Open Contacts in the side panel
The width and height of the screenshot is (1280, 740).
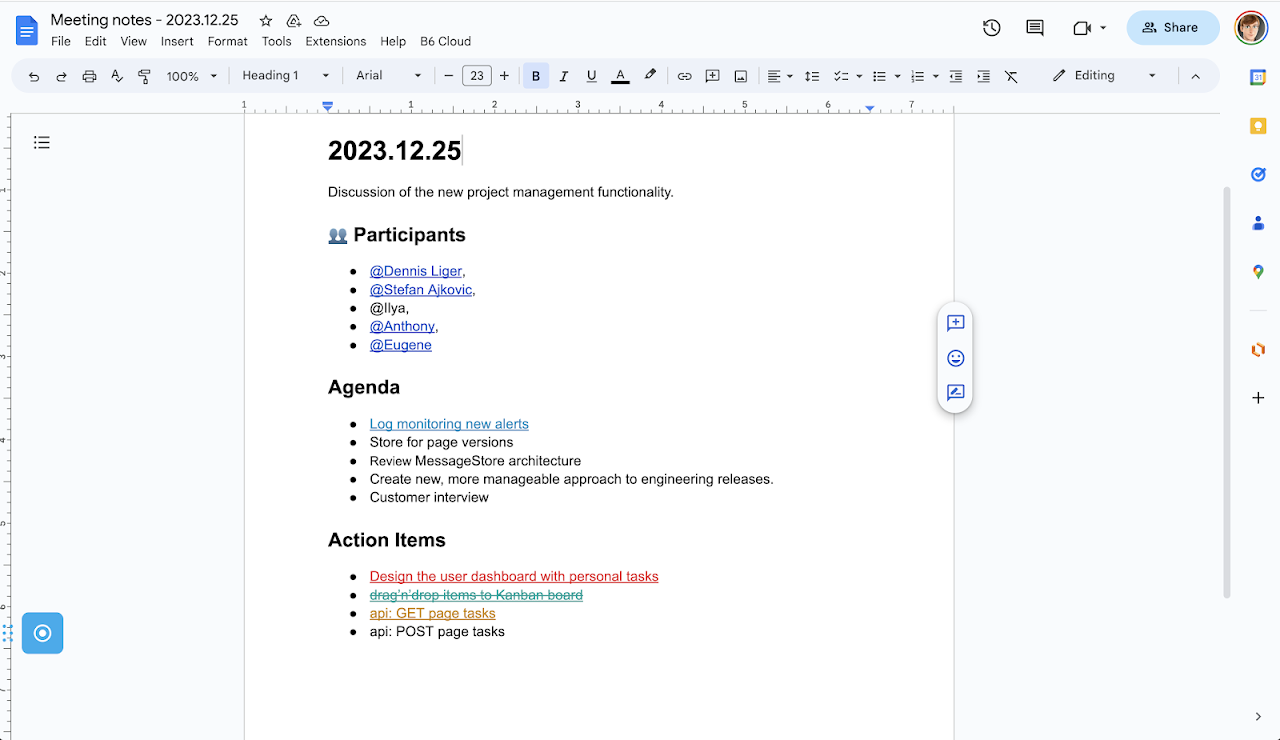(x=1258, y=223)
